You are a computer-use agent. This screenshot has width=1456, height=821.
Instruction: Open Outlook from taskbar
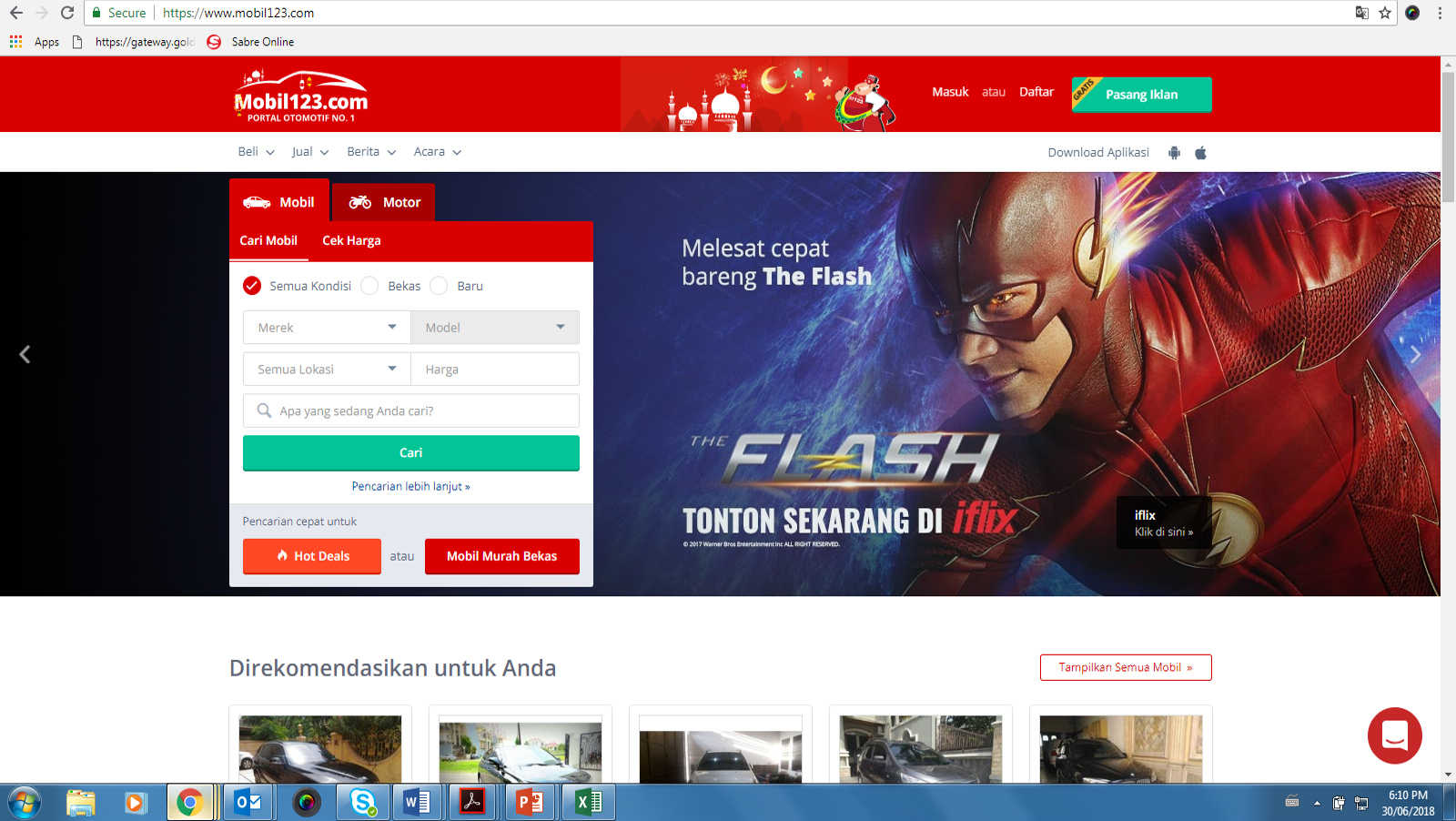[x=248, y=803]
